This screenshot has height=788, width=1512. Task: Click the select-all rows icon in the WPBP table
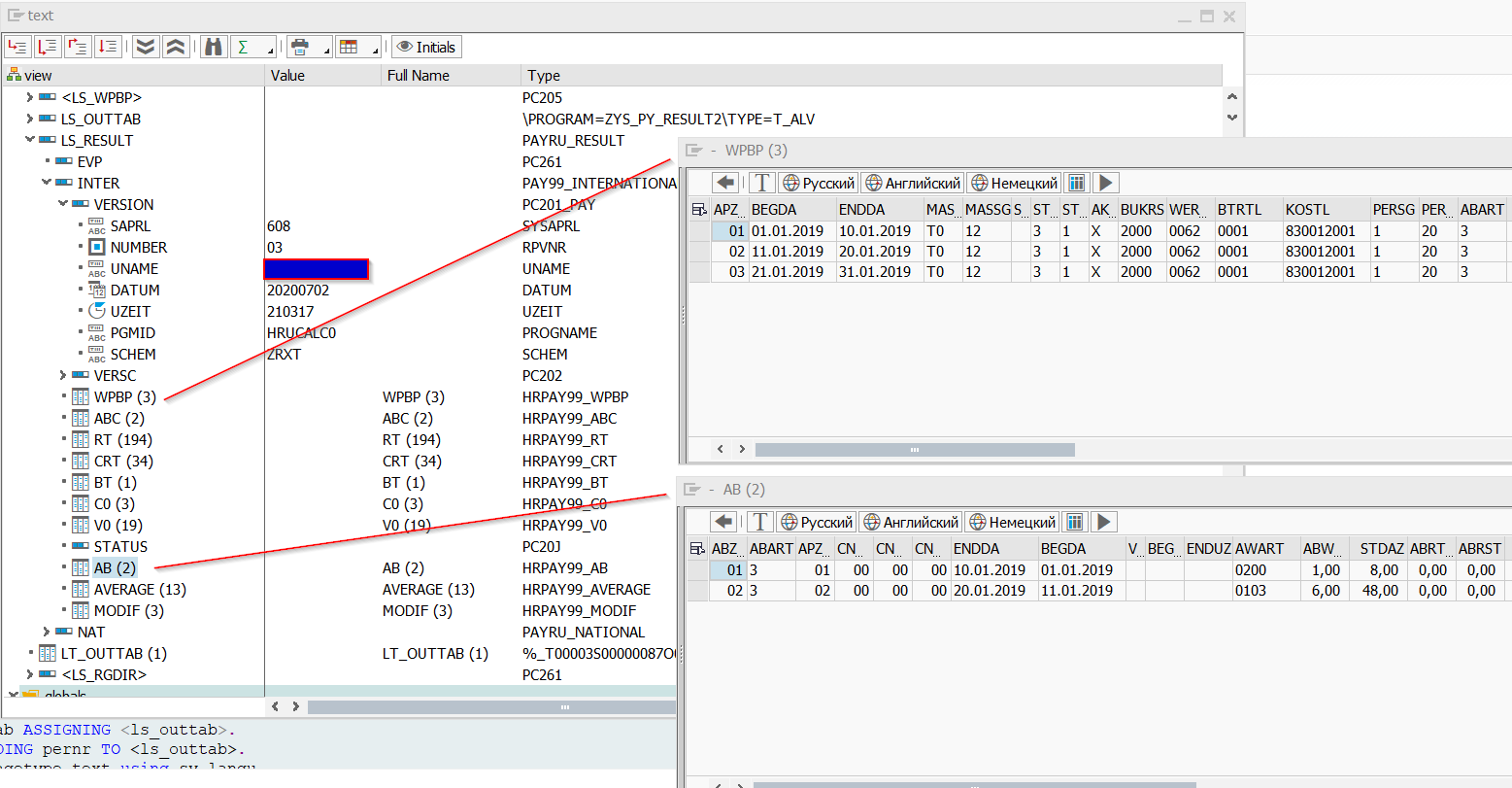point(699,209)
